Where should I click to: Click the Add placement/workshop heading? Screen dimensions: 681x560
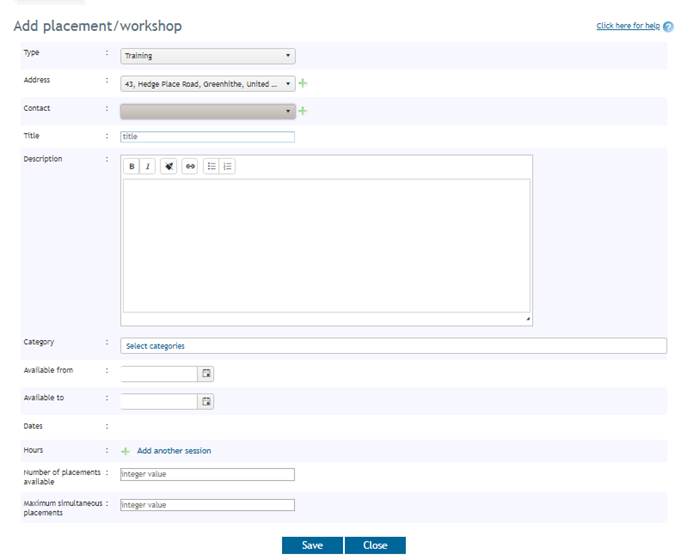pos(98,26)
